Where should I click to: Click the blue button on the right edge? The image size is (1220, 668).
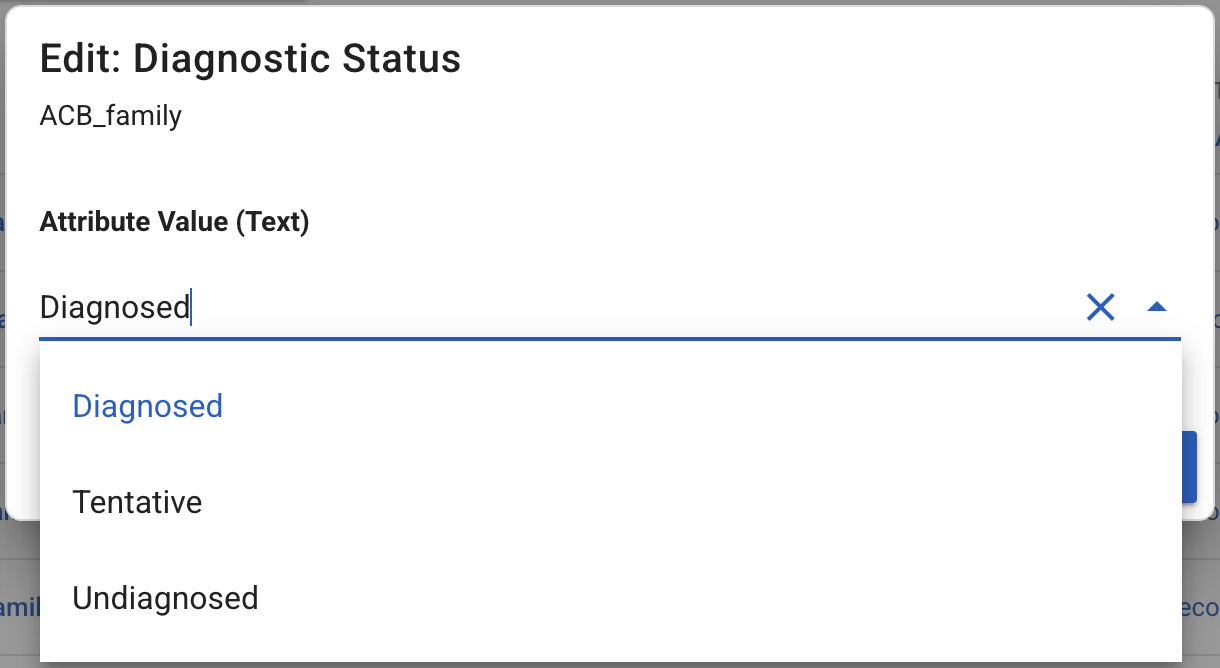point(1190,467)
